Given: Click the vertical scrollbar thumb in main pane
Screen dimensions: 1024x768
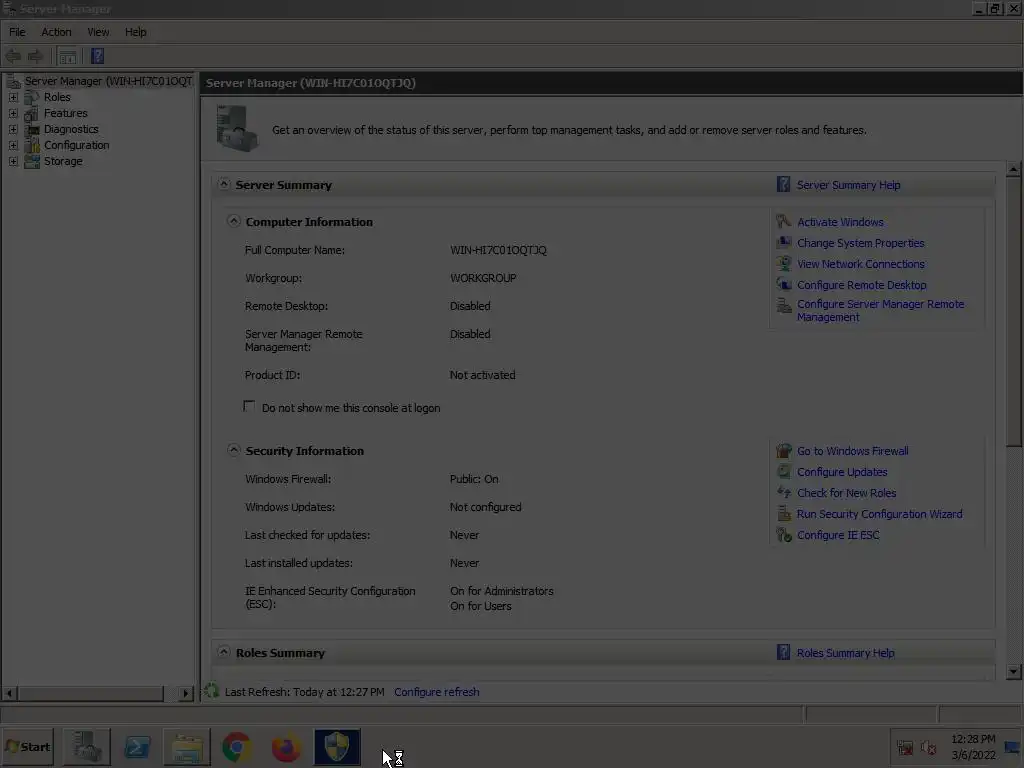Looking at the screenshot, I should pyautogui.click(x=1013, y=313).
